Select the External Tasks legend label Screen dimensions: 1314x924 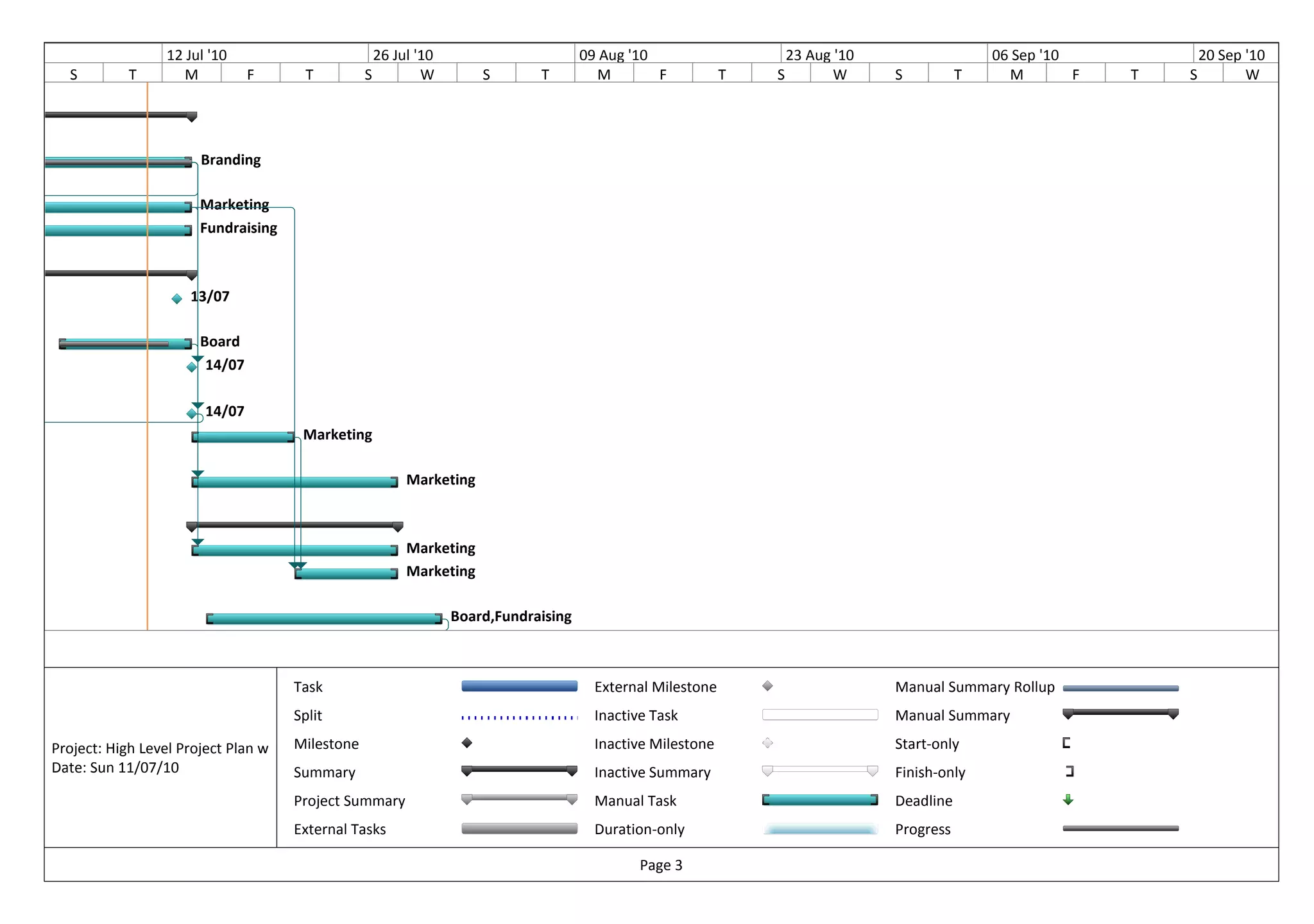[339, 830]
